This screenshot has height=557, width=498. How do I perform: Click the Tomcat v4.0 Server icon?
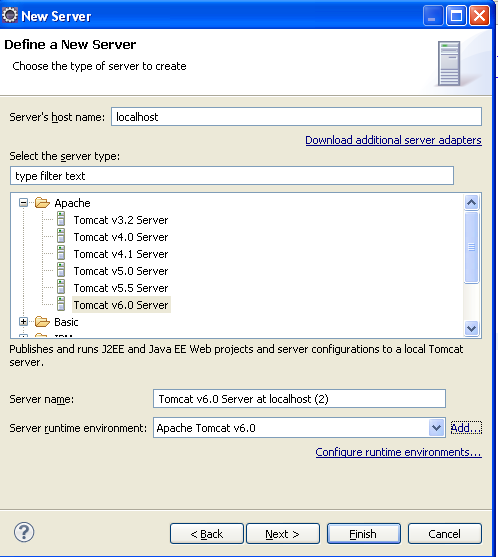61,237
